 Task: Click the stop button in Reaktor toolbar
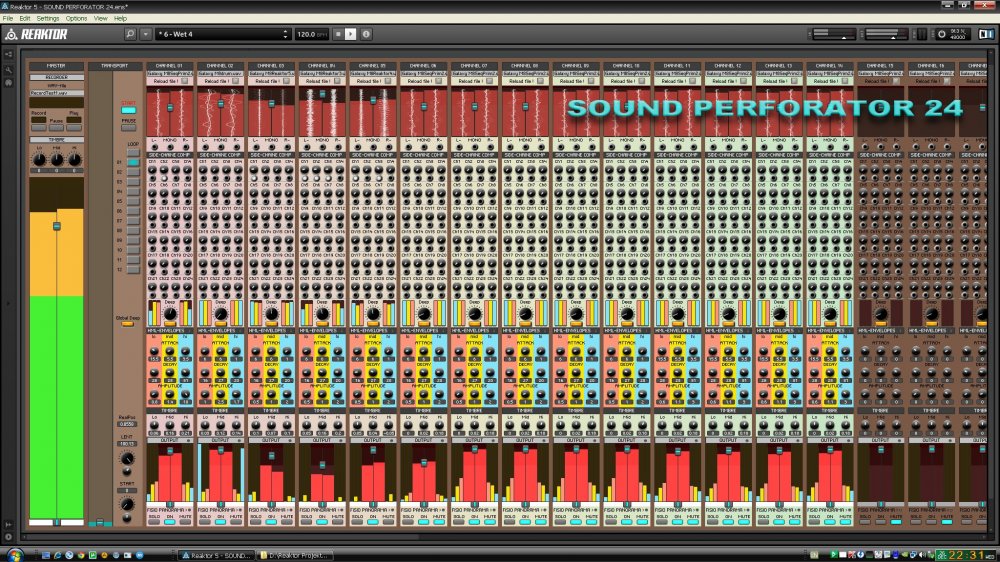338,34
